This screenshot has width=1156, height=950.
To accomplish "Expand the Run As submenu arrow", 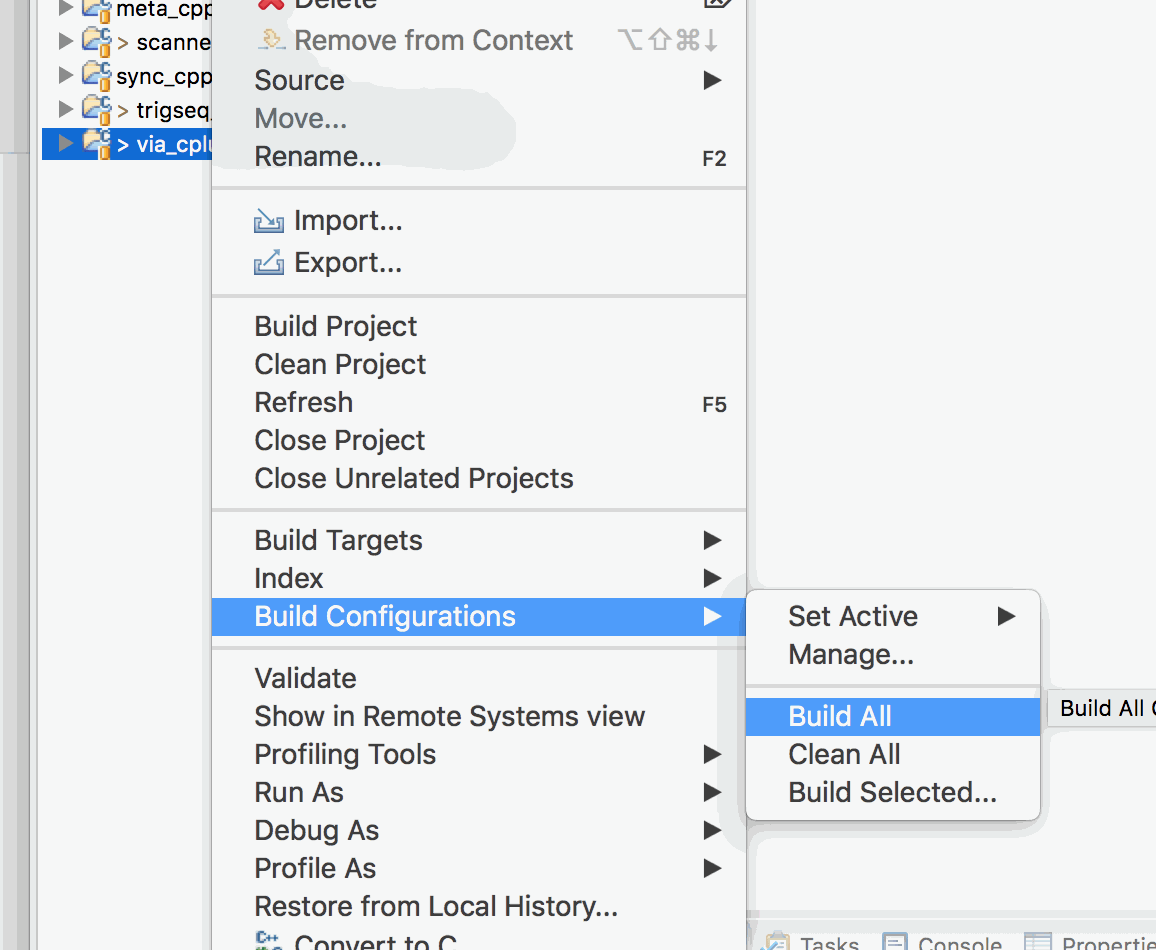I will pos(712,792).
